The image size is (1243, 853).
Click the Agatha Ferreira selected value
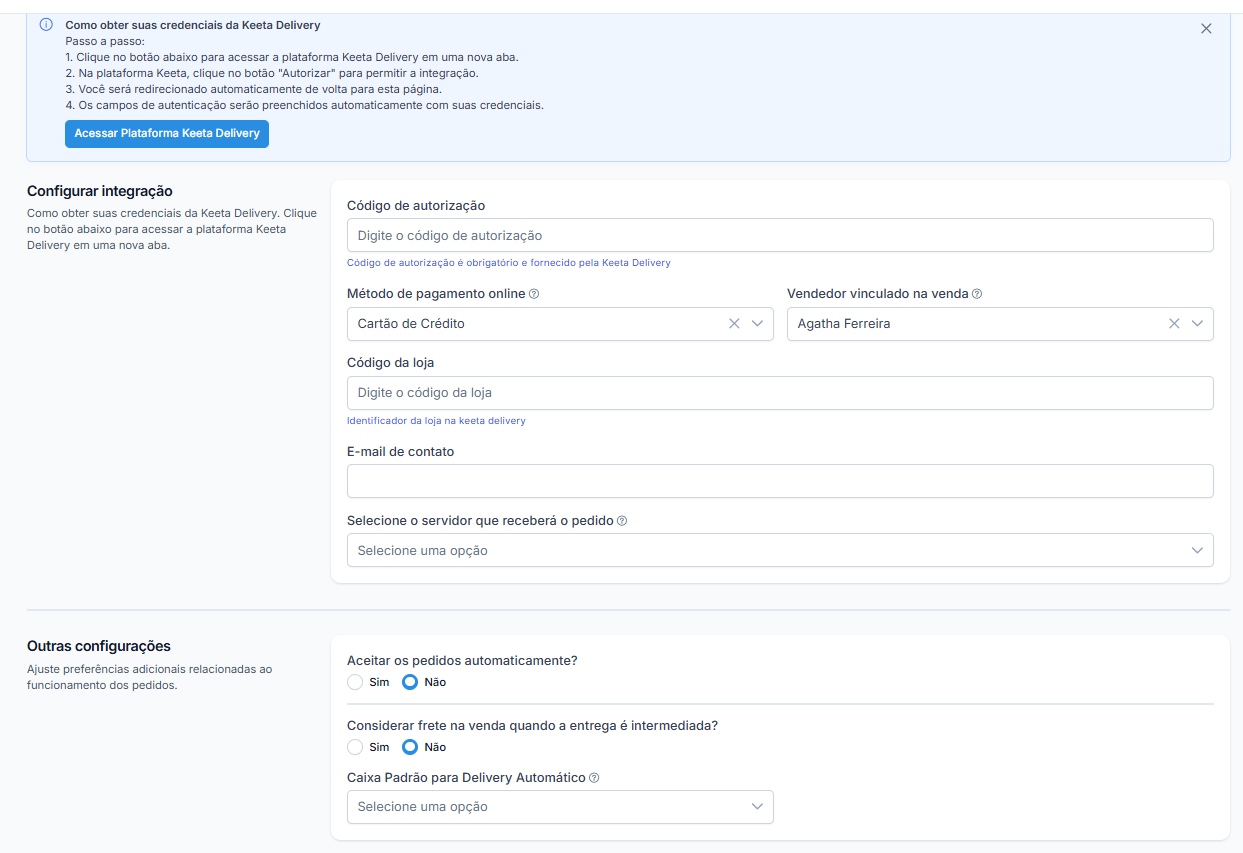tap(844, 324)
